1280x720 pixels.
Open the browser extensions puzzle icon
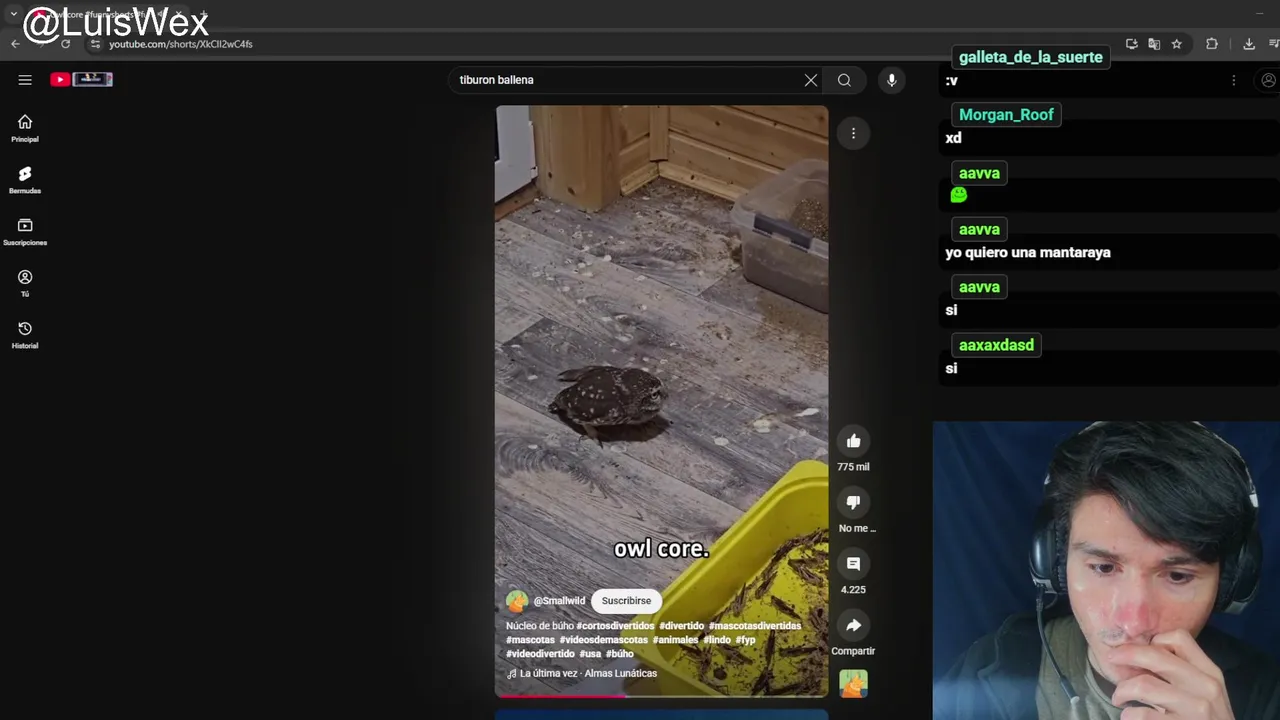coord(1212,44)
